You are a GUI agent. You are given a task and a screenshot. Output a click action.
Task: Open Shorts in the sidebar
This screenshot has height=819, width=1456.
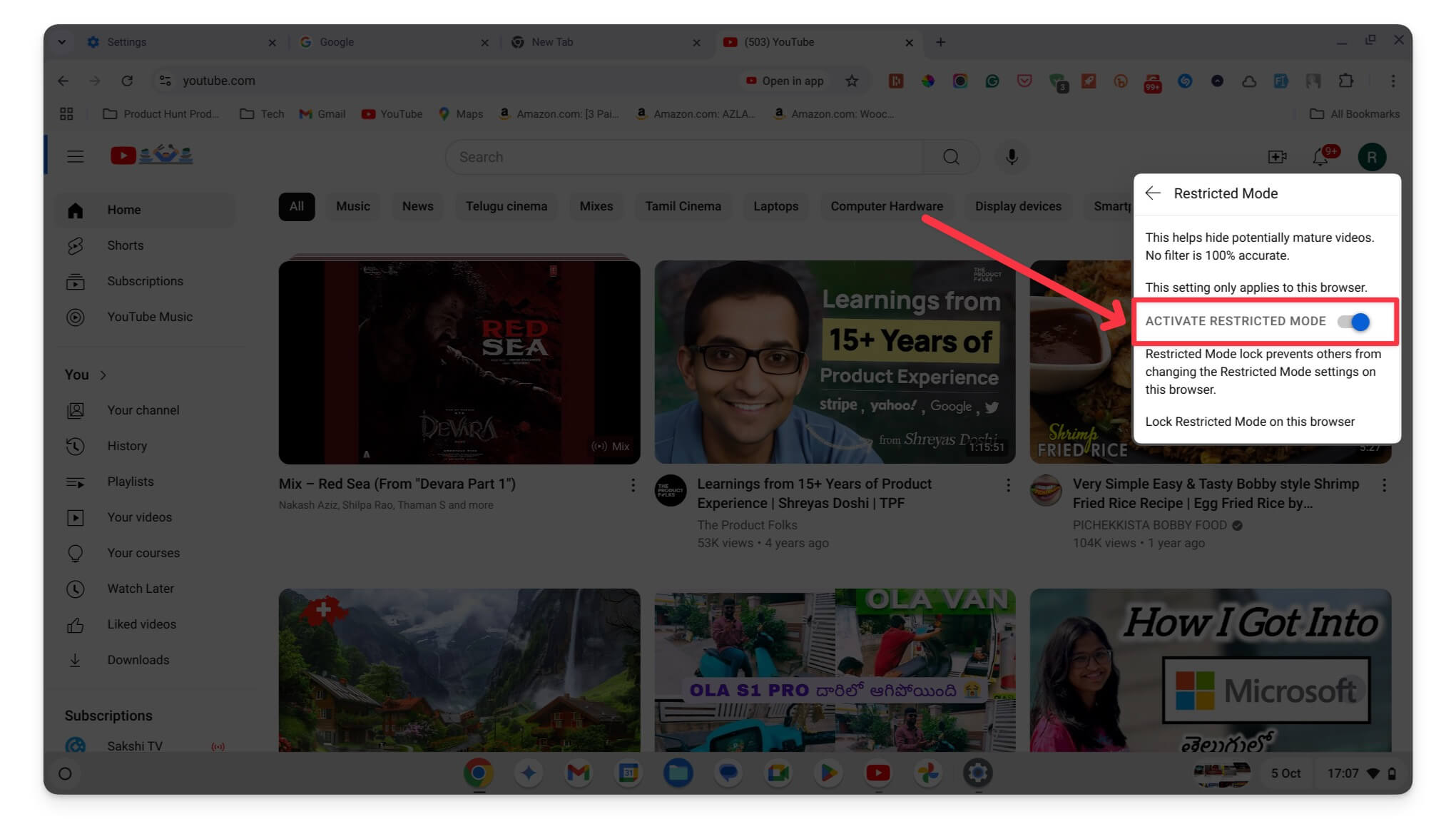146,245
